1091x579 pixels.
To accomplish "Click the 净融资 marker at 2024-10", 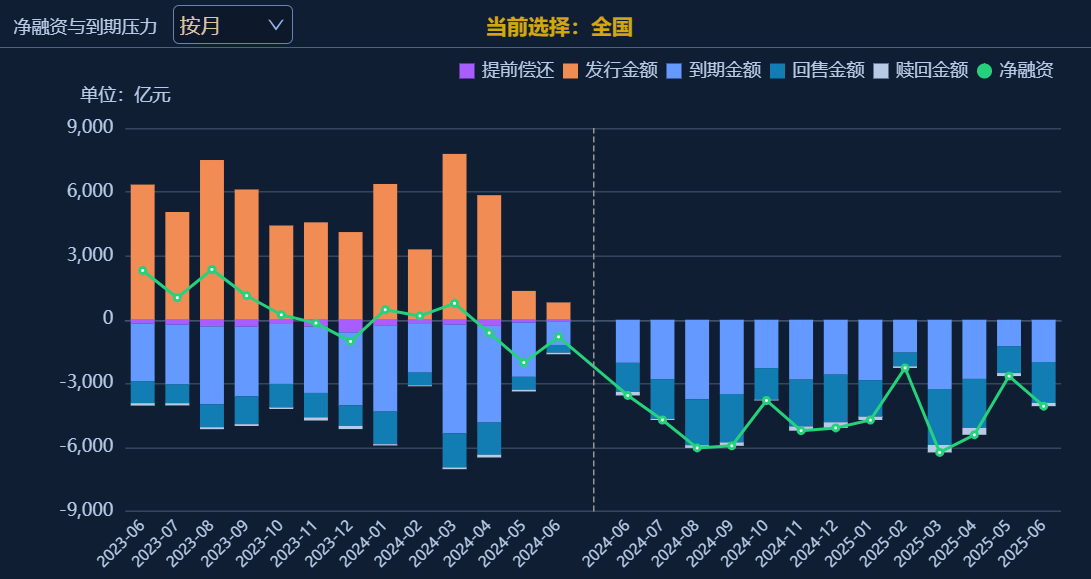I will (766, 400).
